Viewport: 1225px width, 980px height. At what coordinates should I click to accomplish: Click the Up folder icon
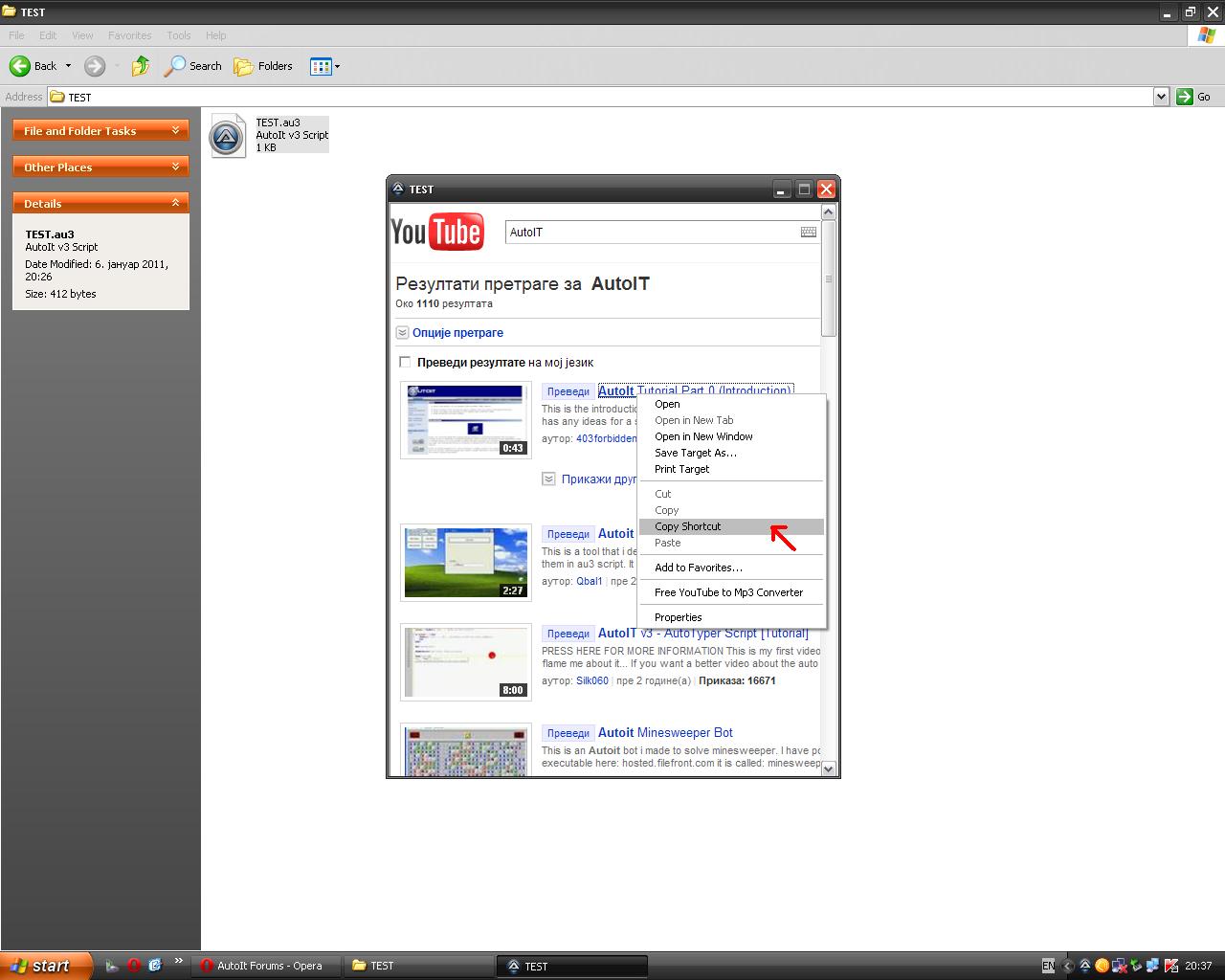click(x=141, y=66)
